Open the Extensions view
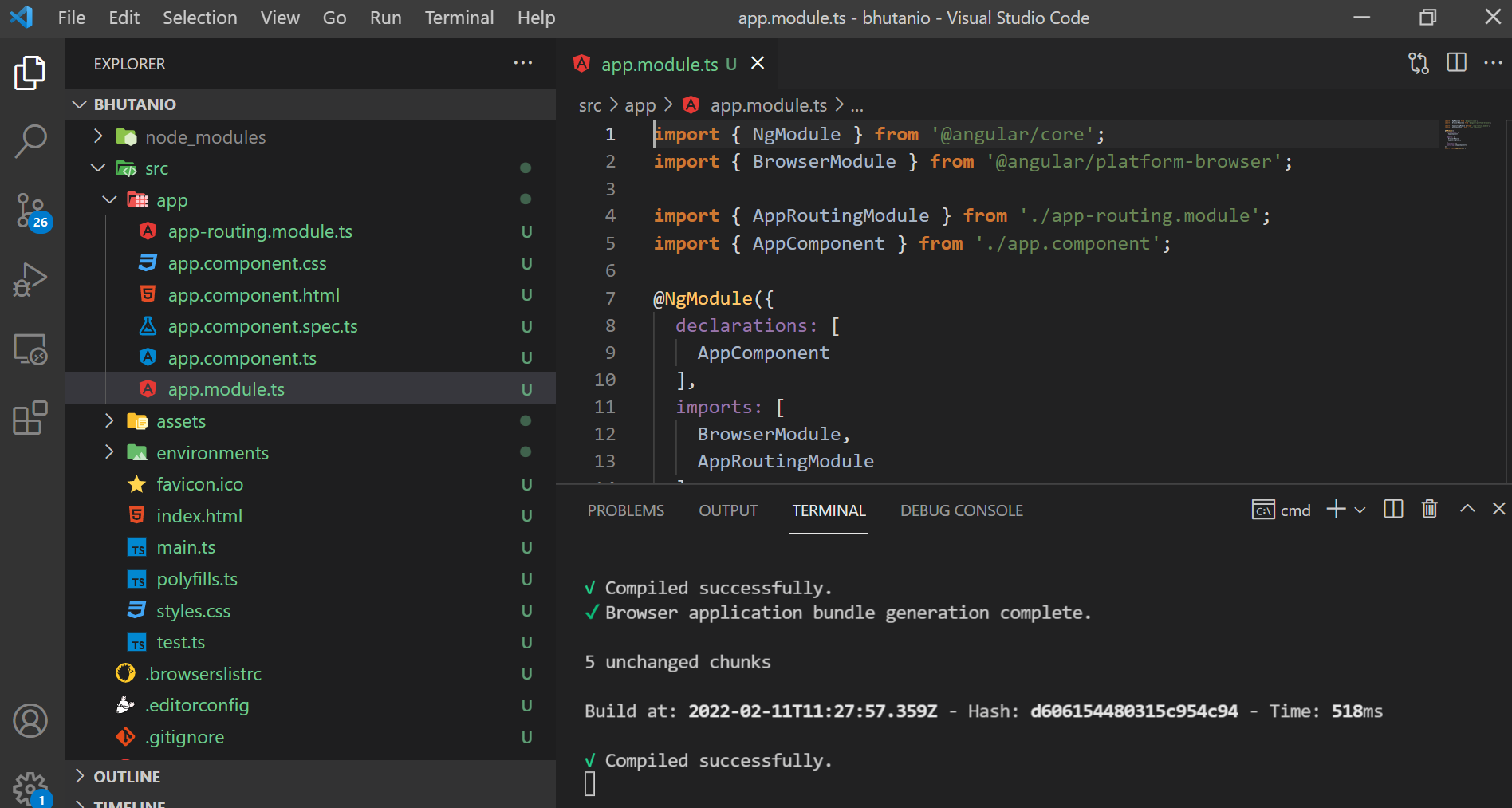1512x808 pixels. [30, 418]
